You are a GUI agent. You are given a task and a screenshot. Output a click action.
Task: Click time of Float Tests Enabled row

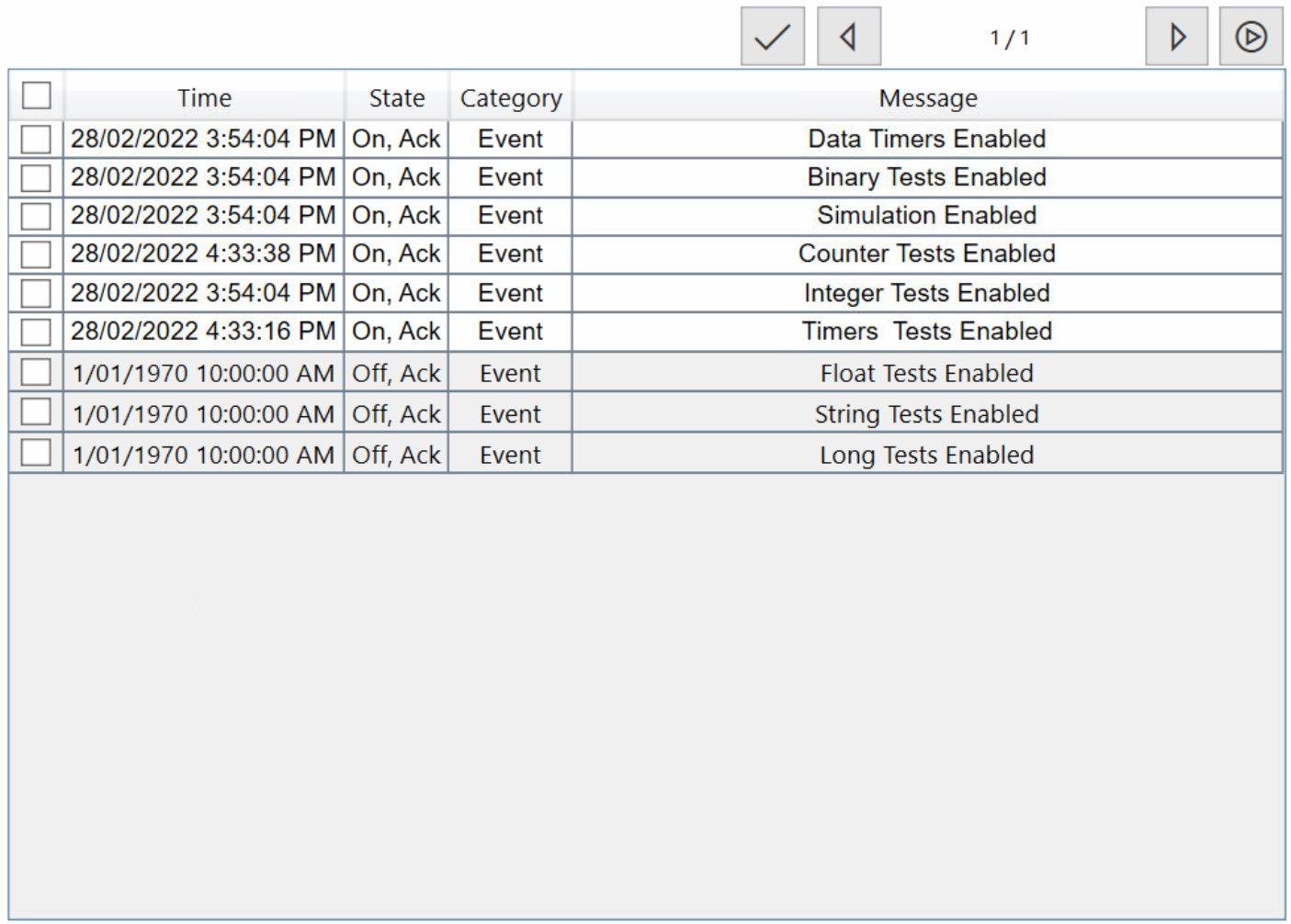click(x=203, y=373)
